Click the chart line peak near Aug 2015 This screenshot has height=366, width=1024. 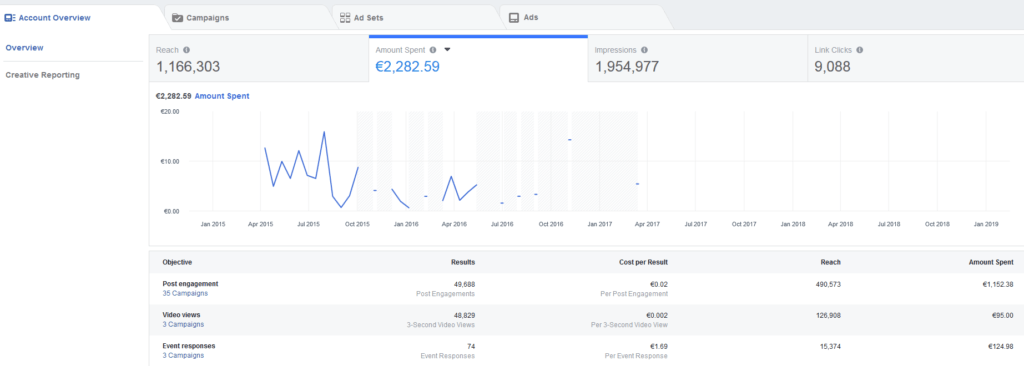coord(324,133)
